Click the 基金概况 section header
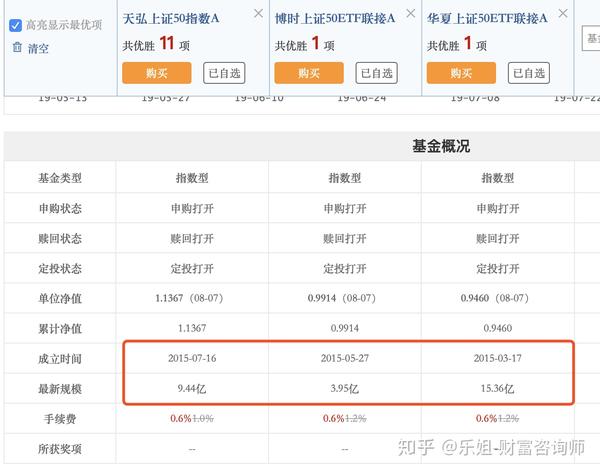This screenshot has width=600, height=472. 441,146
